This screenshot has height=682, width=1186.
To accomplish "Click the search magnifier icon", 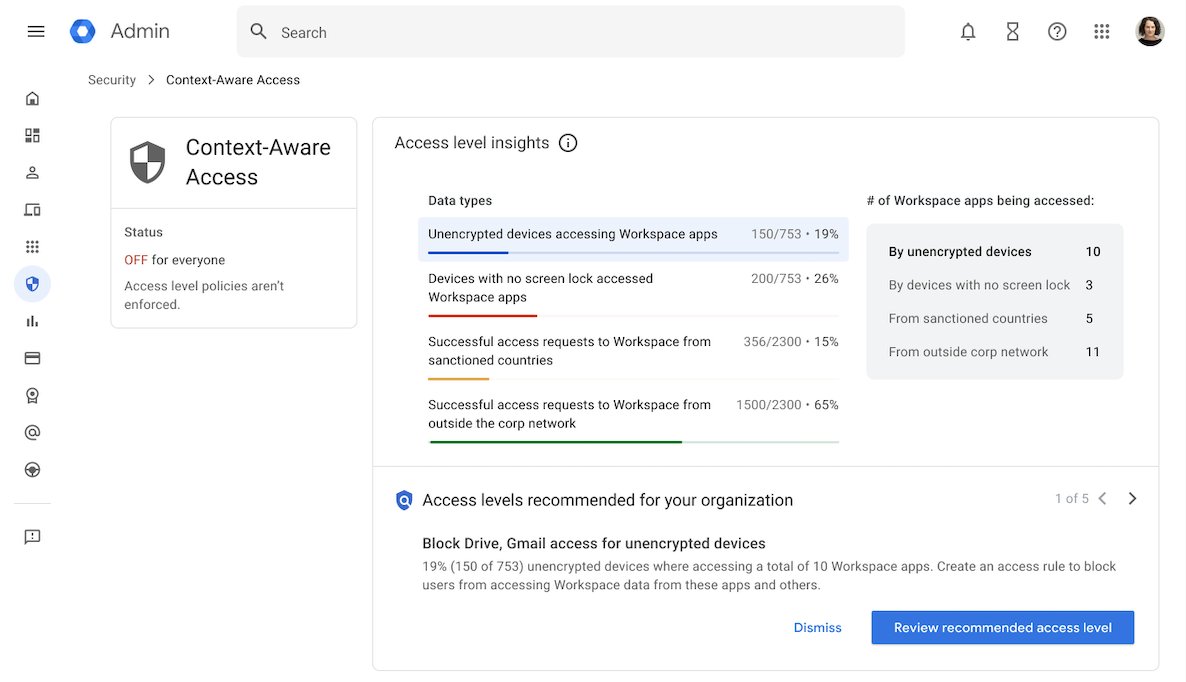I will [x=259, y=31].
